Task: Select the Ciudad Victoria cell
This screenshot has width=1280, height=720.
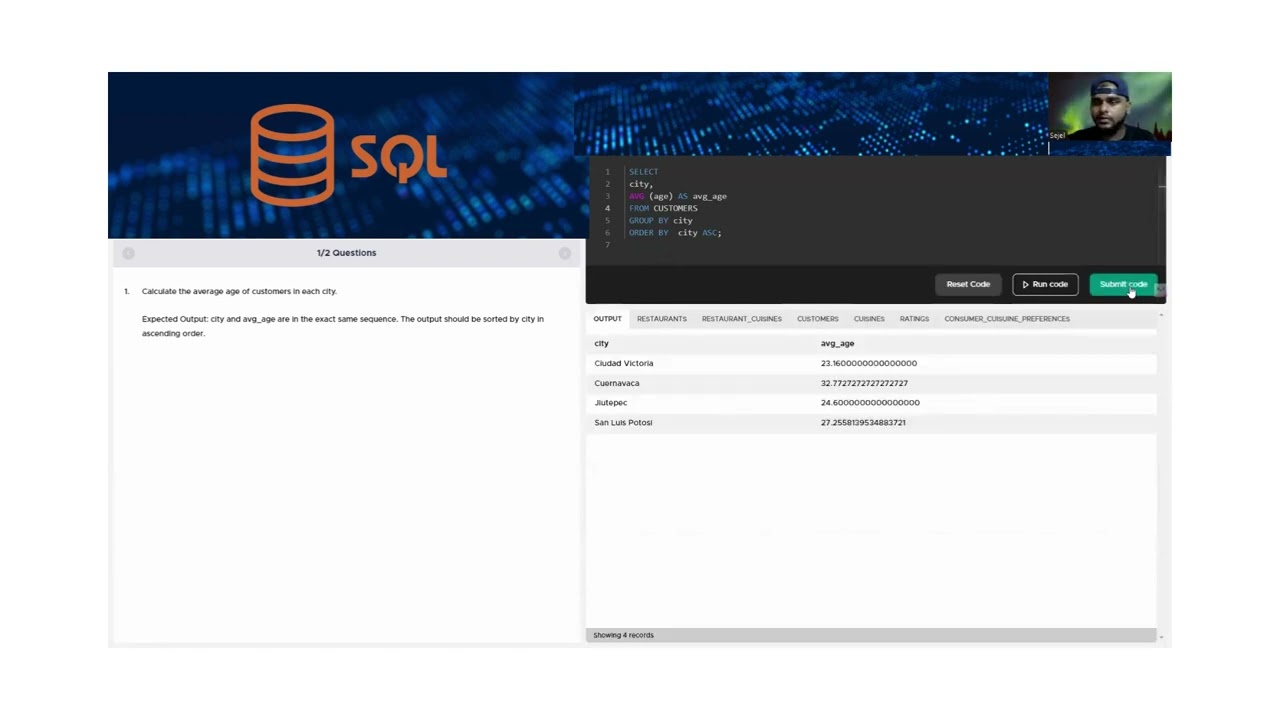Action: [624, 363]
